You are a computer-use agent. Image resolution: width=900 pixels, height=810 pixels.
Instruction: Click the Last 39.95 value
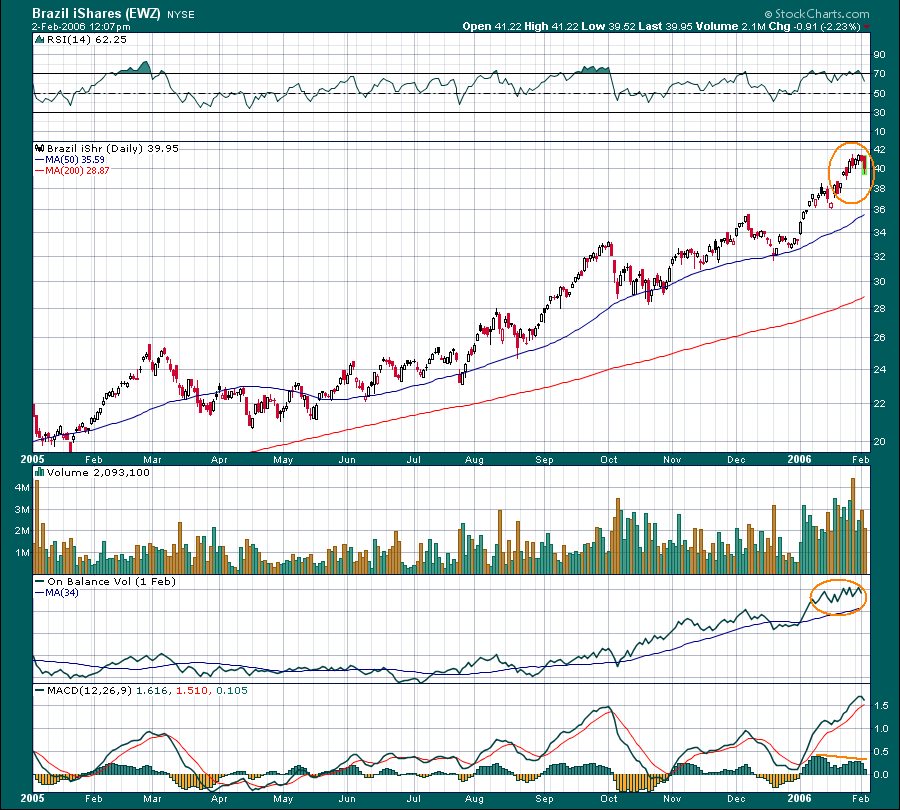click(666, 26)
